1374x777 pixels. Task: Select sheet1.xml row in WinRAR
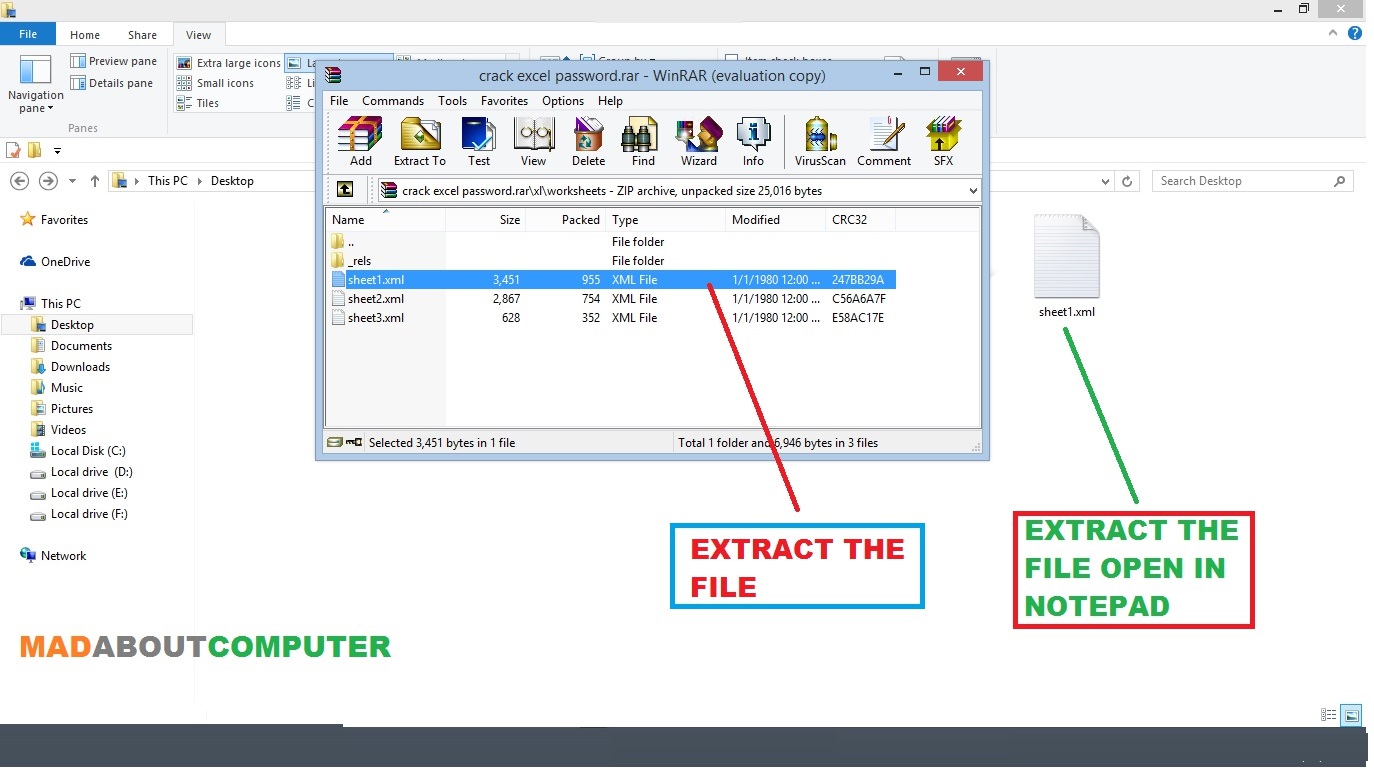(x=612, y=280)
